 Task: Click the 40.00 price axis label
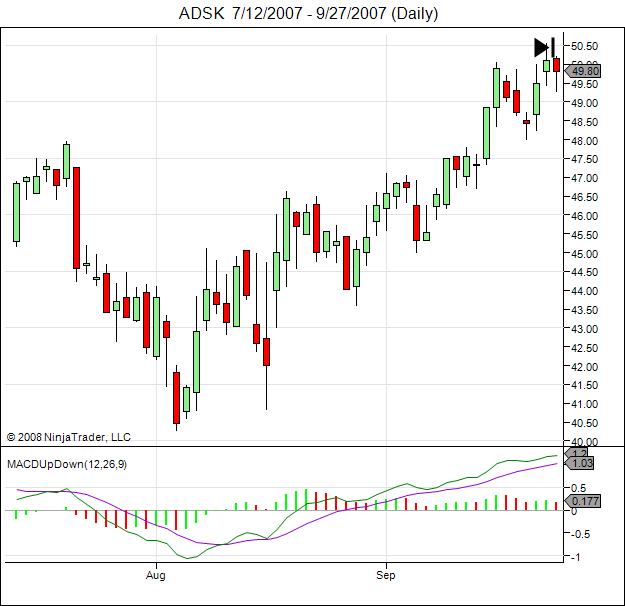pos(584,441)
